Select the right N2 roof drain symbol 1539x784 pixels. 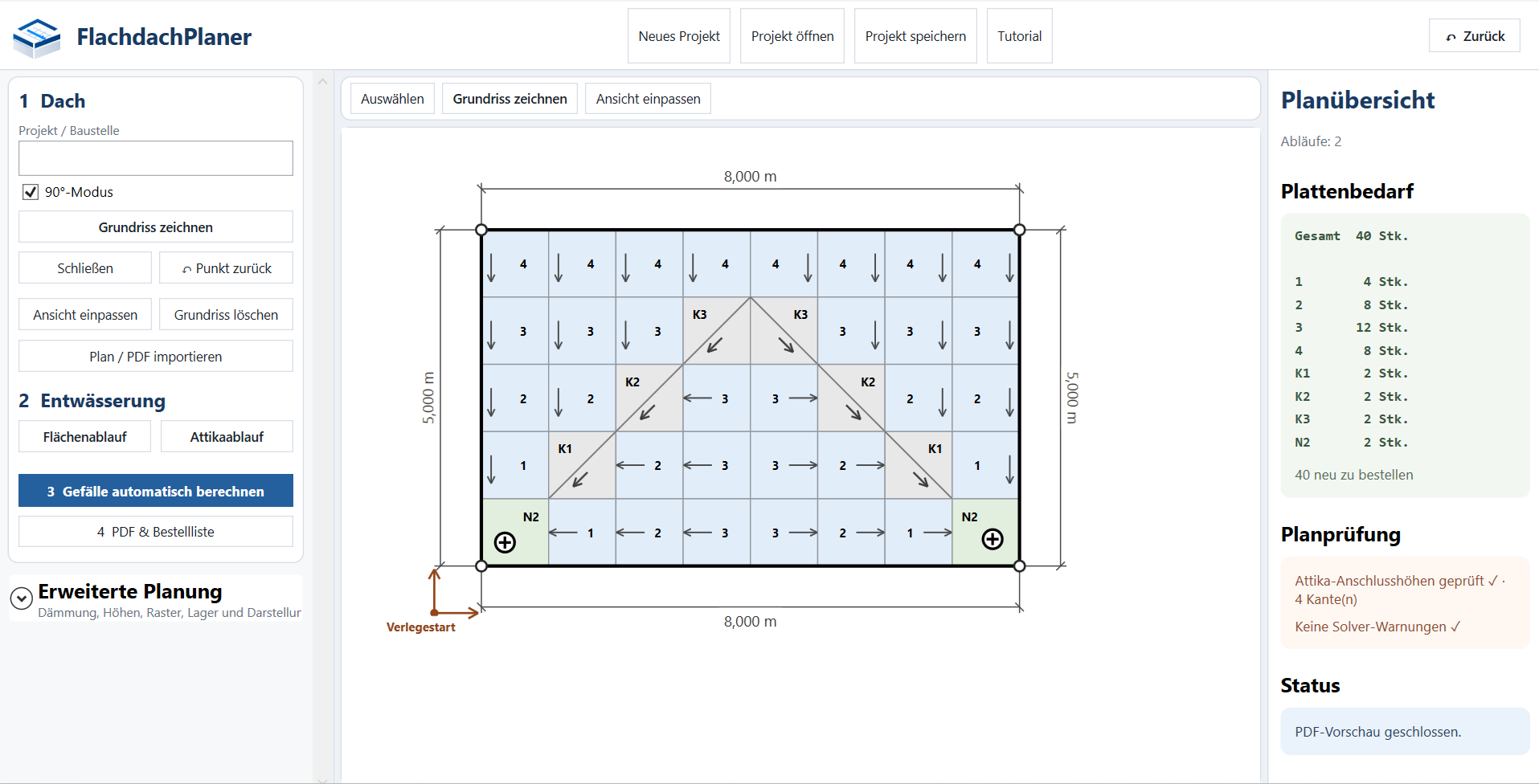point(993,540)
